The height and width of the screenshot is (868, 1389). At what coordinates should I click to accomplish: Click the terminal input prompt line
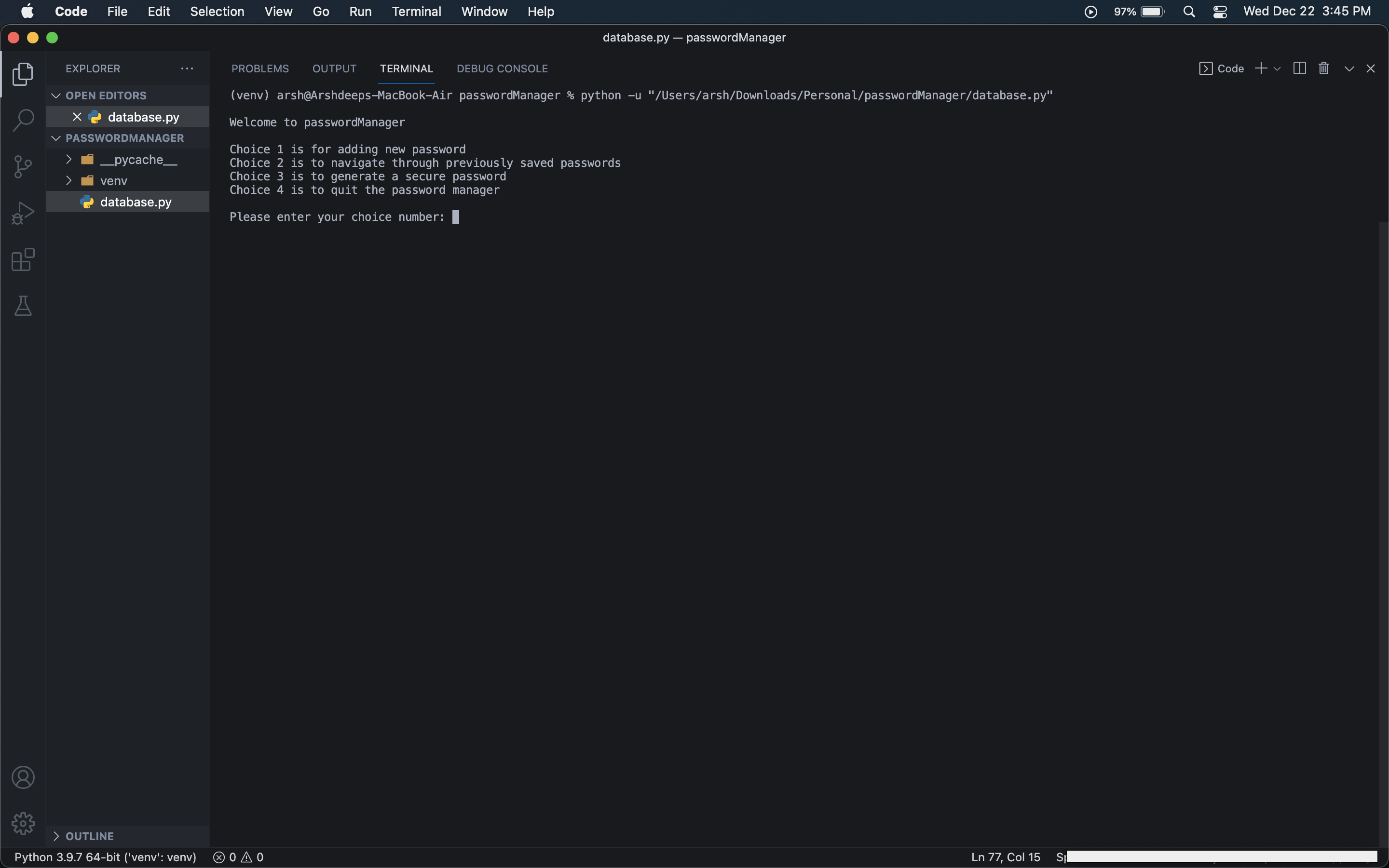click(x=344, y=217)
